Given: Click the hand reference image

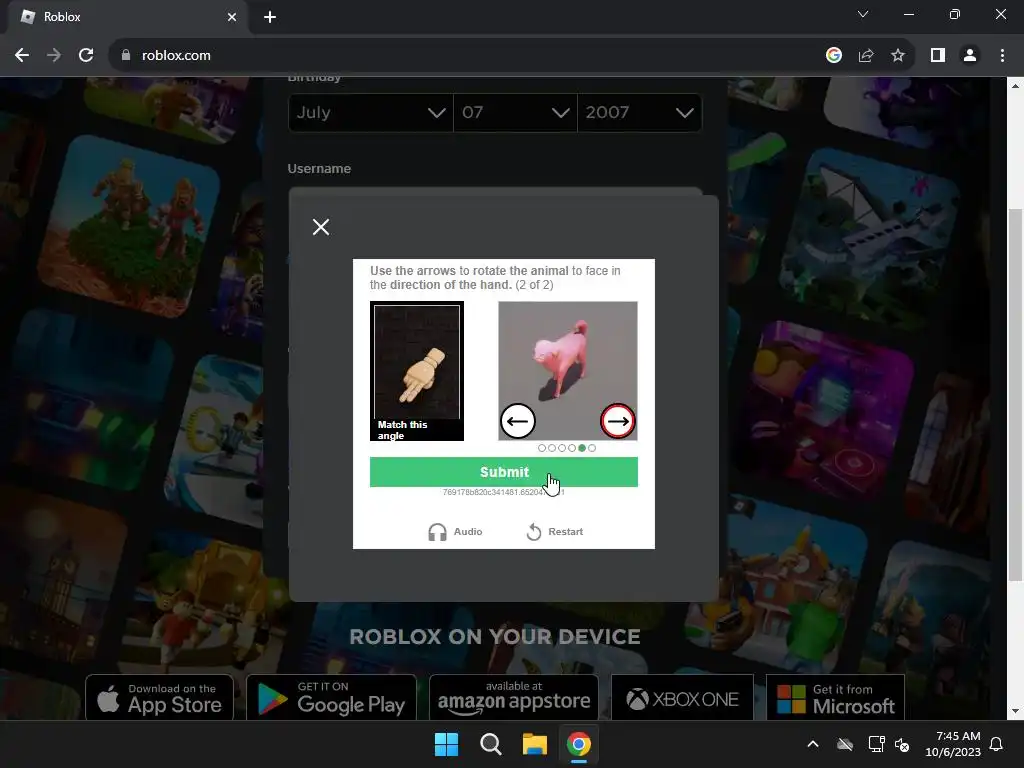Looking at the screenshot, I should pos(417,370).
